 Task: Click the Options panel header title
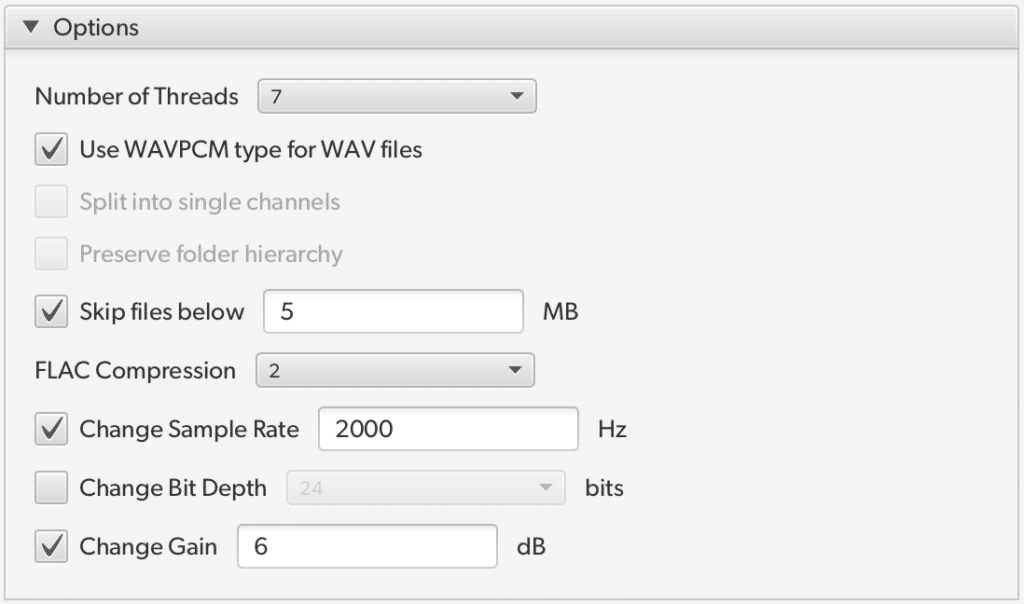[x=96, y=27]
